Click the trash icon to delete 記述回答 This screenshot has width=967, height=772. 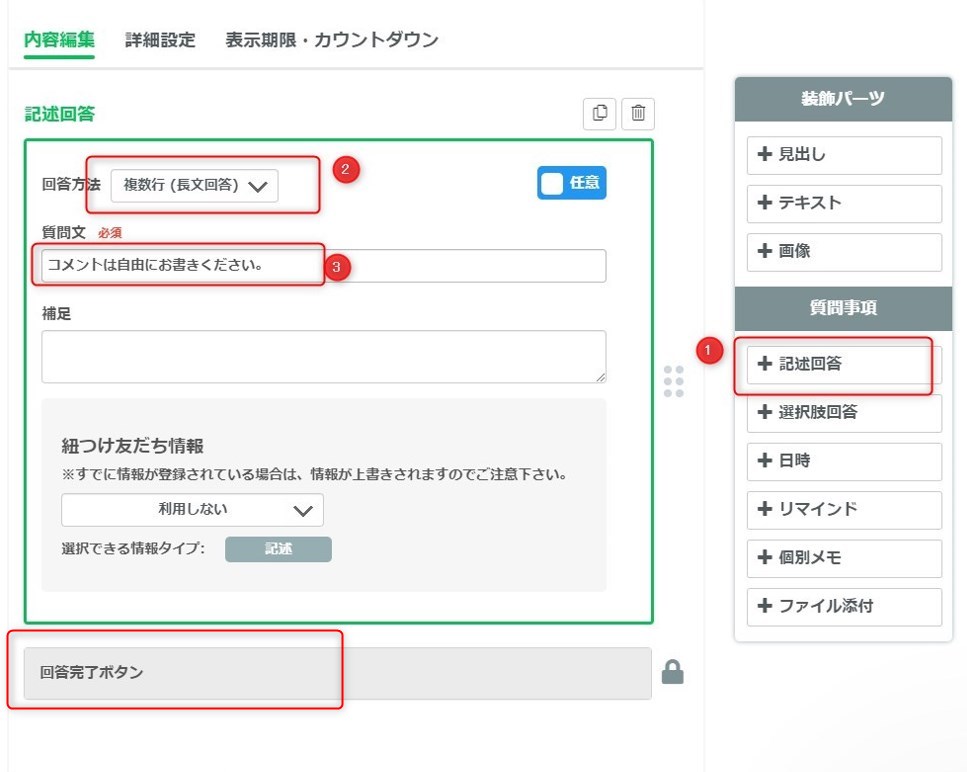(638, 114)
